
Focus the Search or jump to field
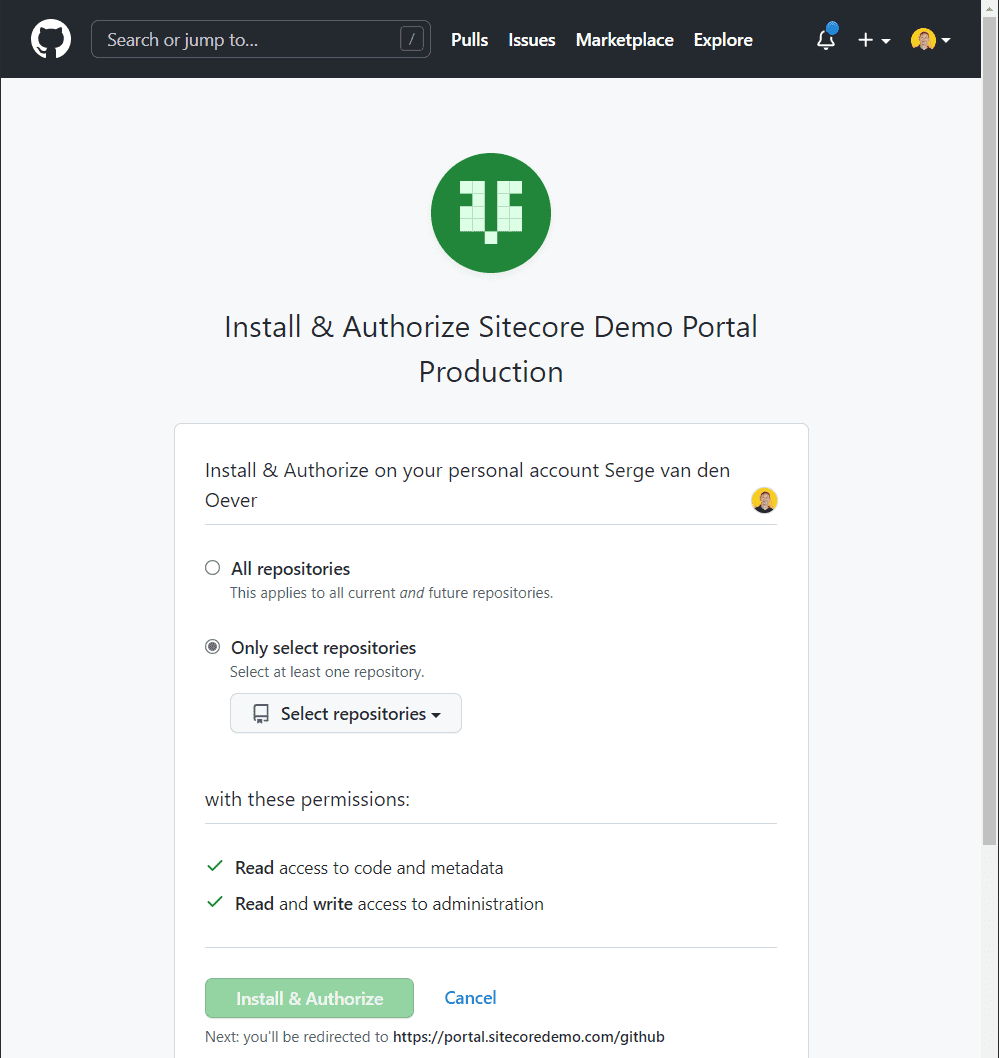pyautogui.click(x=250, y=40)
